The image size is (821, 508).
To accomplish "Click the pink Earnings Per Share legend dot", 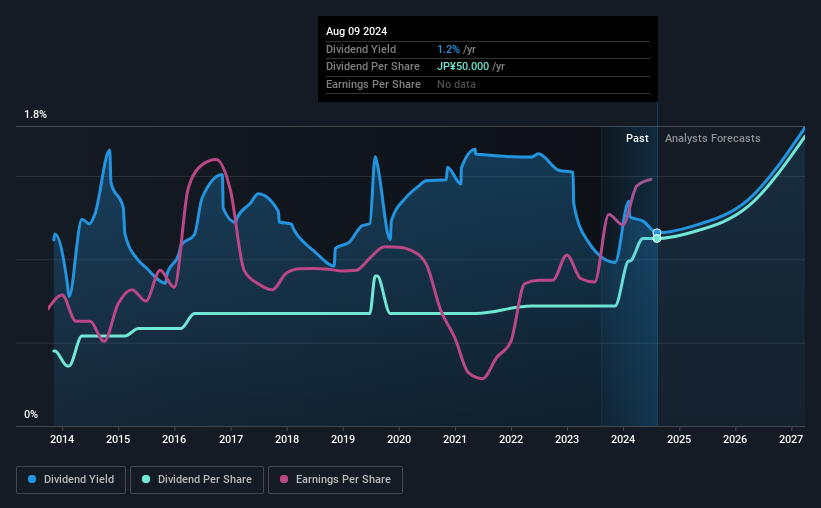I will (x=284, y=479).
